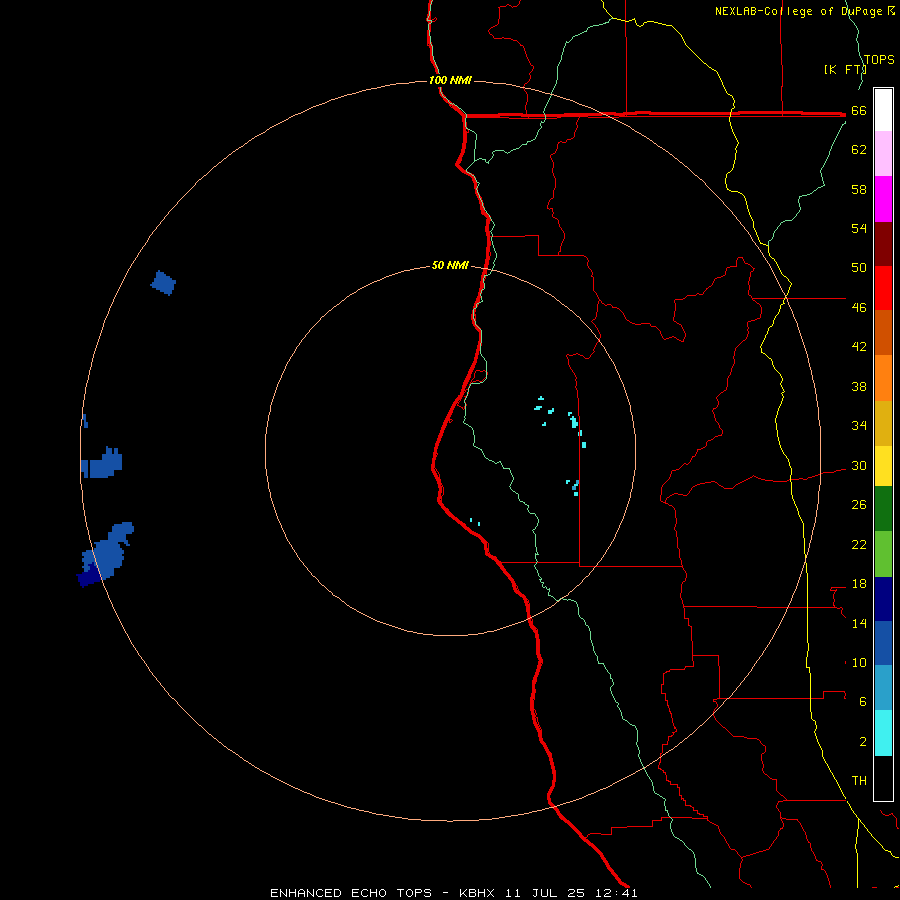Image resolution: width=900 pixels, height=900 pixels.
Task: Select the bright red 50 kft swatch
Action: 883,288
